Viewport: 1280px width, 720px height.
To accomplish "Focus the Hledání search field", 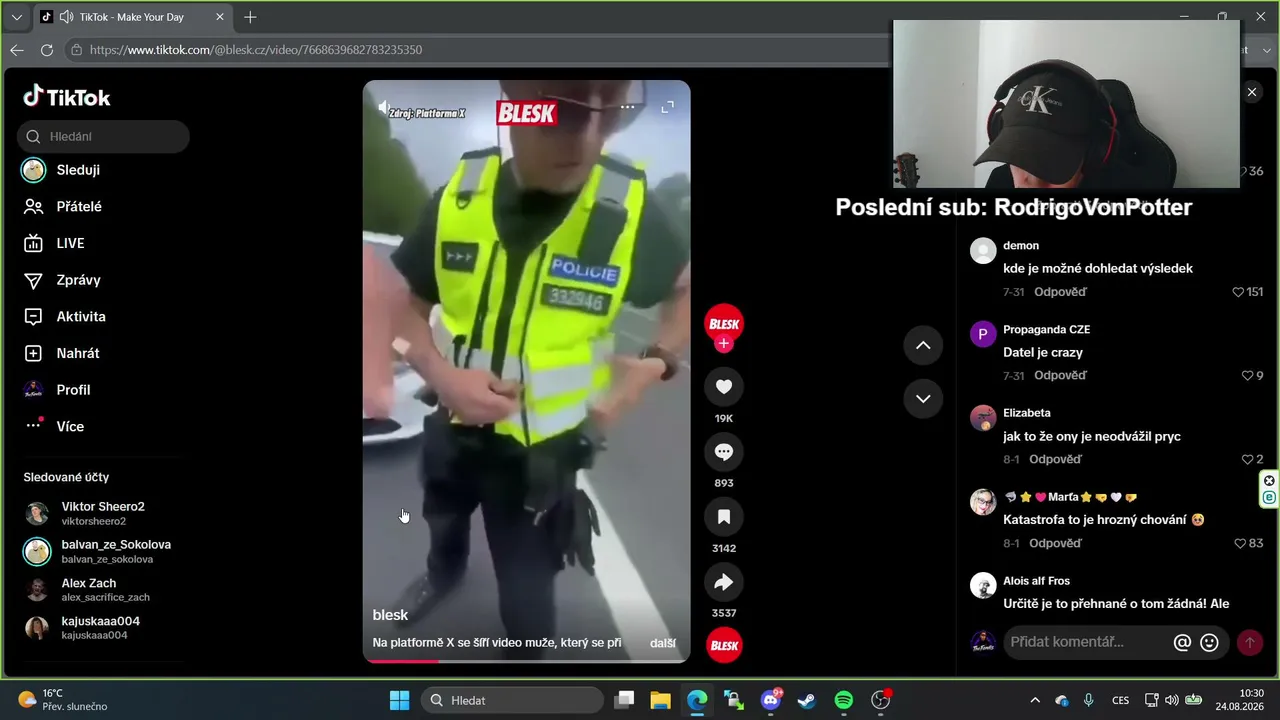I will tap(103, 137).
